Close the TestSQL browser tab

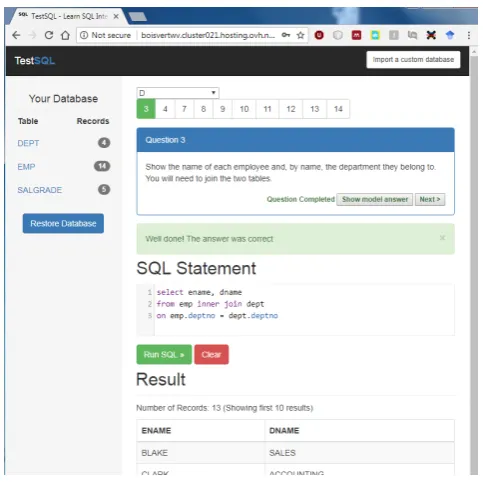tap(116, 16)
